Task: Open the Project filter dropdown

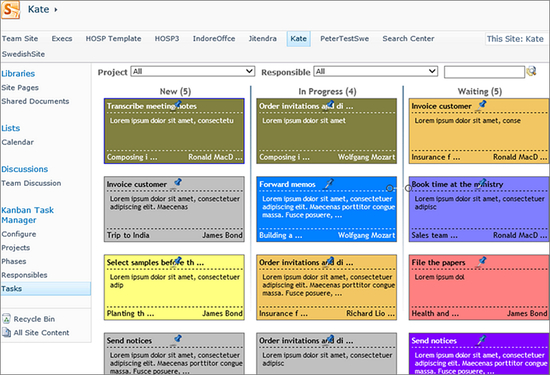Action: [x=193, y=71]
